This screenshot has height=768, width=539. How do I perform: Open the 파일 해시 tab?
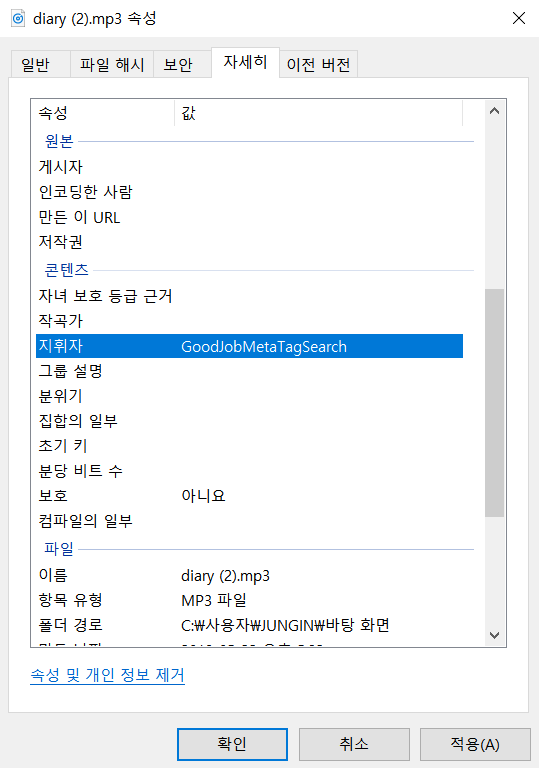click(112, 64)
